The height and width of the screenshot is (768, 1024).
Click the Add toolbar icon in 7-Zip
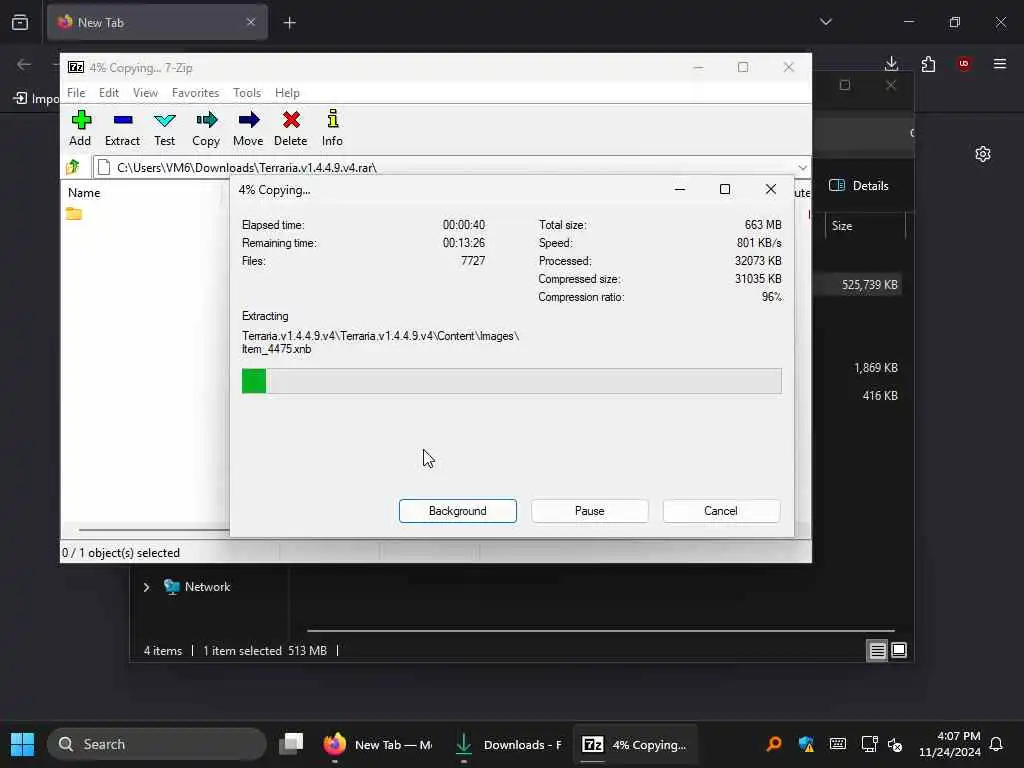(x=80, y=128)
